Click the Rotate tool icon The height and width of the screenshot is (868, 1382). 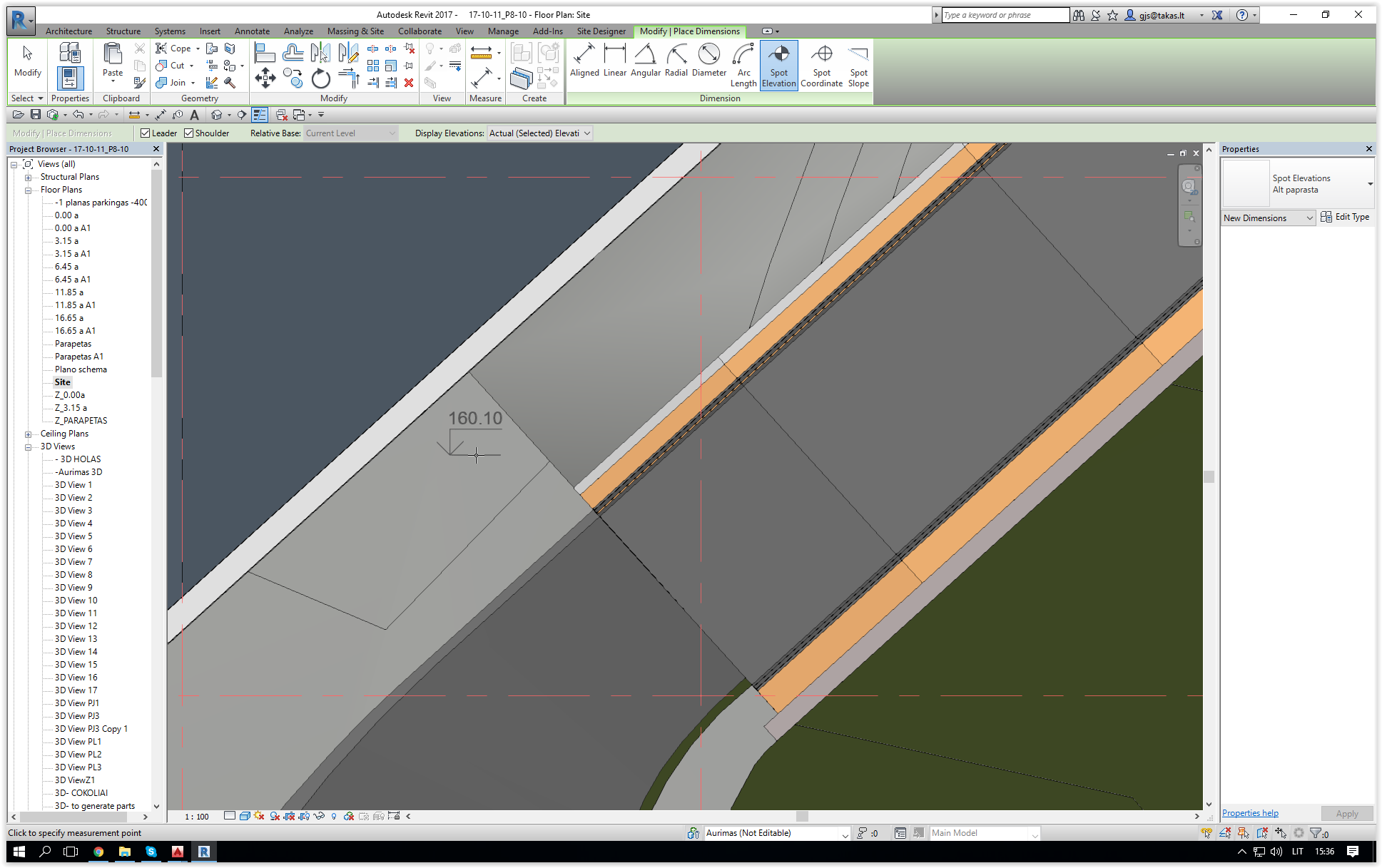click(320, 78)
